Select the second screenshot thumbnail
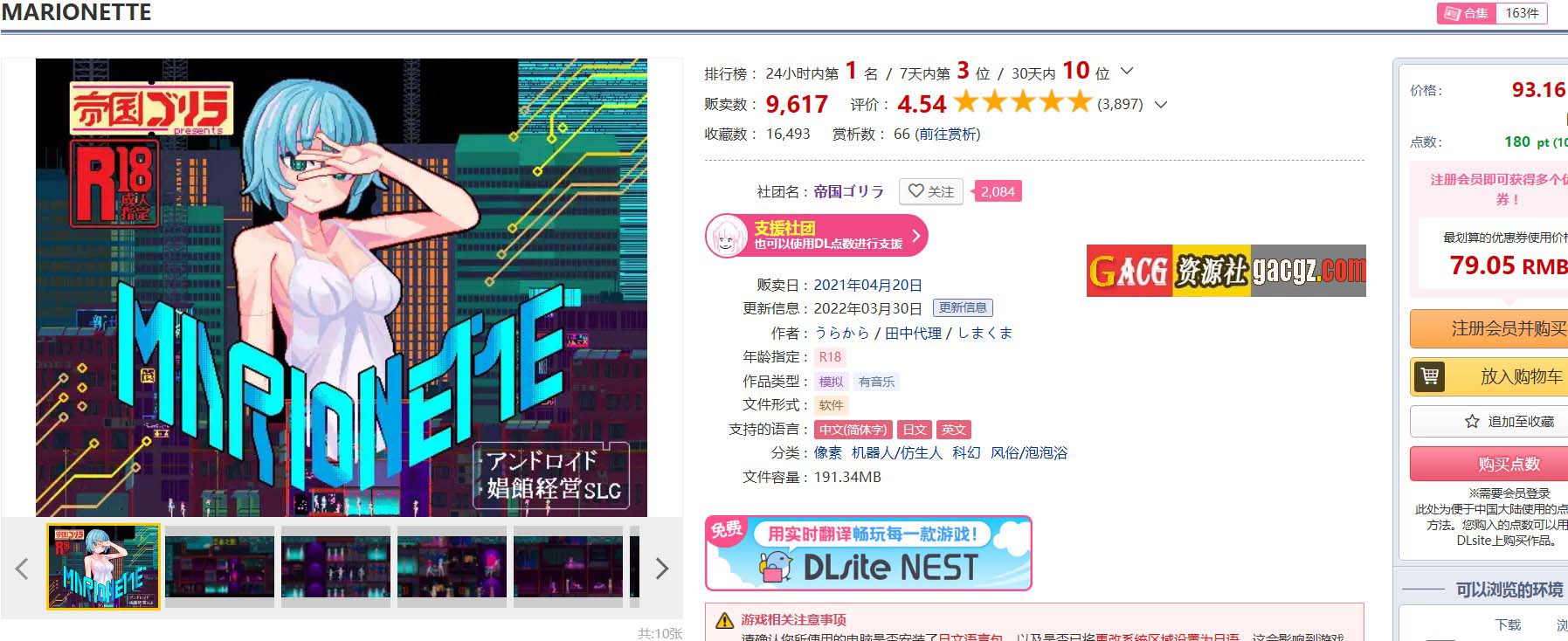This screenshot has width=1568, height=641. (x=219, y=567)
